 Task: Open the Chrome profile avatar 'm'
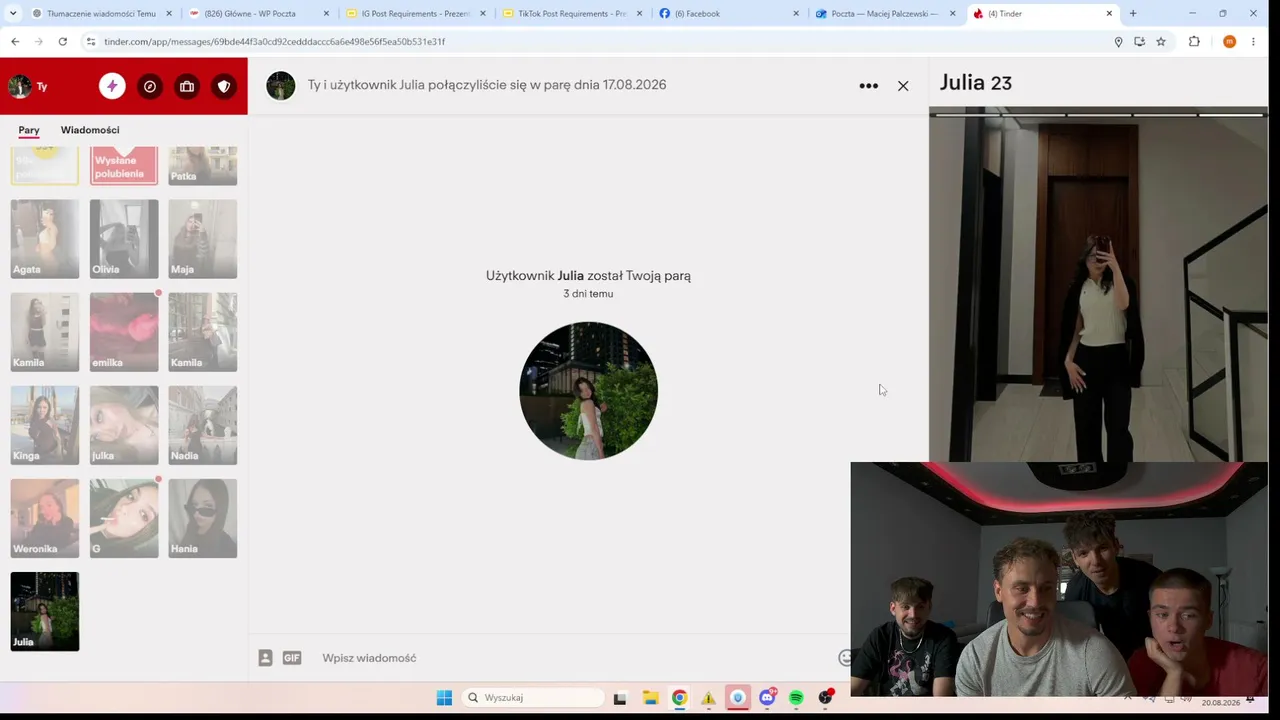1229,42
